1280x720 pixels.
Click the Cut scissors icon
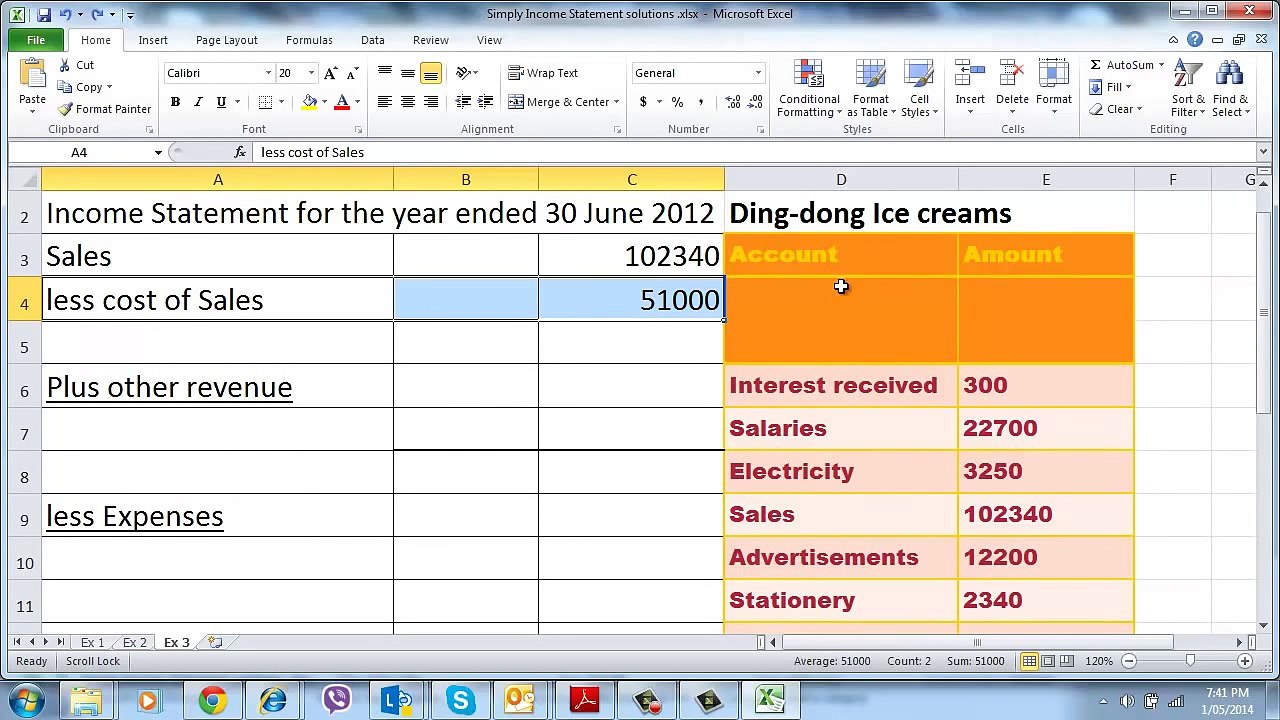pyautogui.click(x=64, y=65)
